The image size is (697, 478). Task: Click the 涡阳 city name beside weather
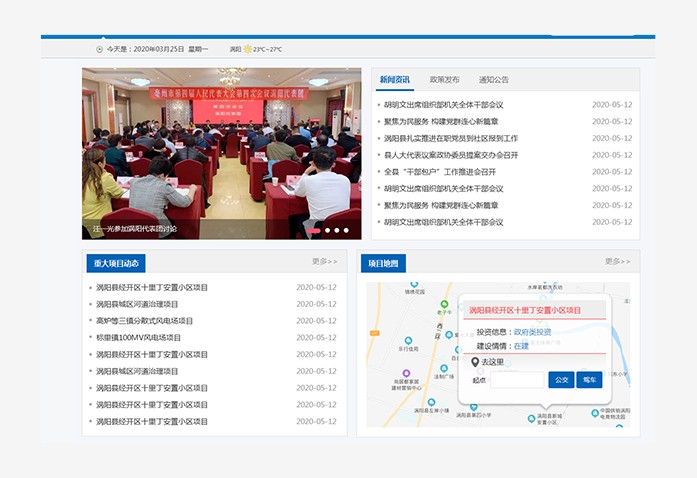[x=235, y=49]
